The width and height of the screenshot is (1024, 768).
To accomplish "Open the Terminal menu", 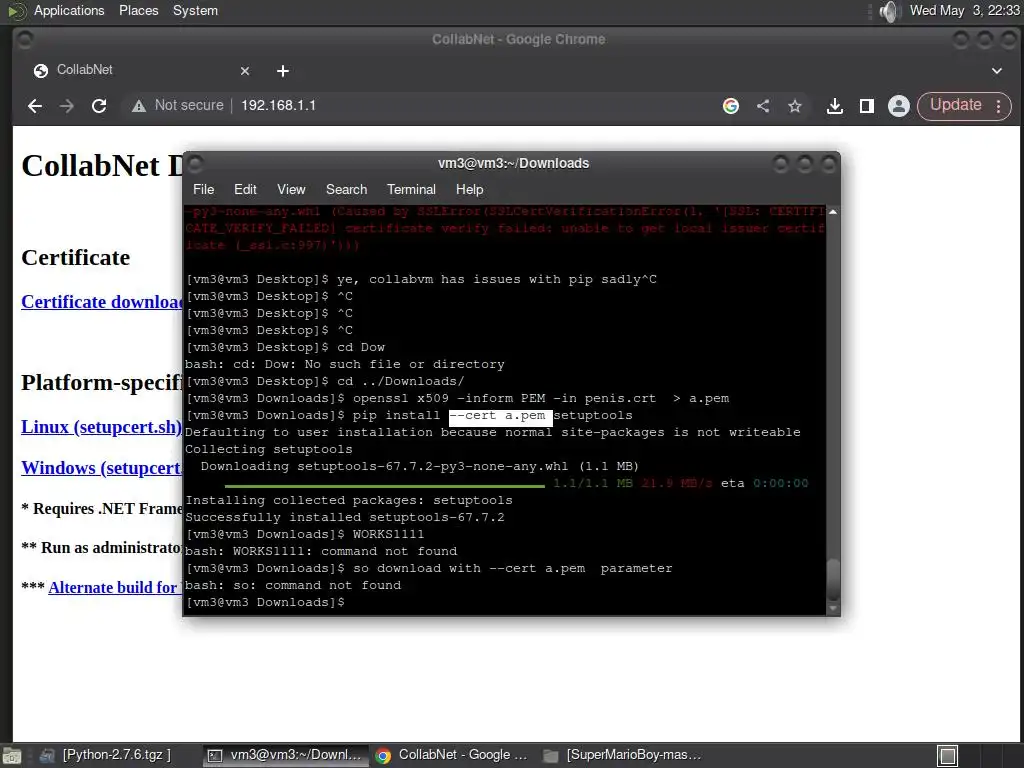I will click(411, 189).
